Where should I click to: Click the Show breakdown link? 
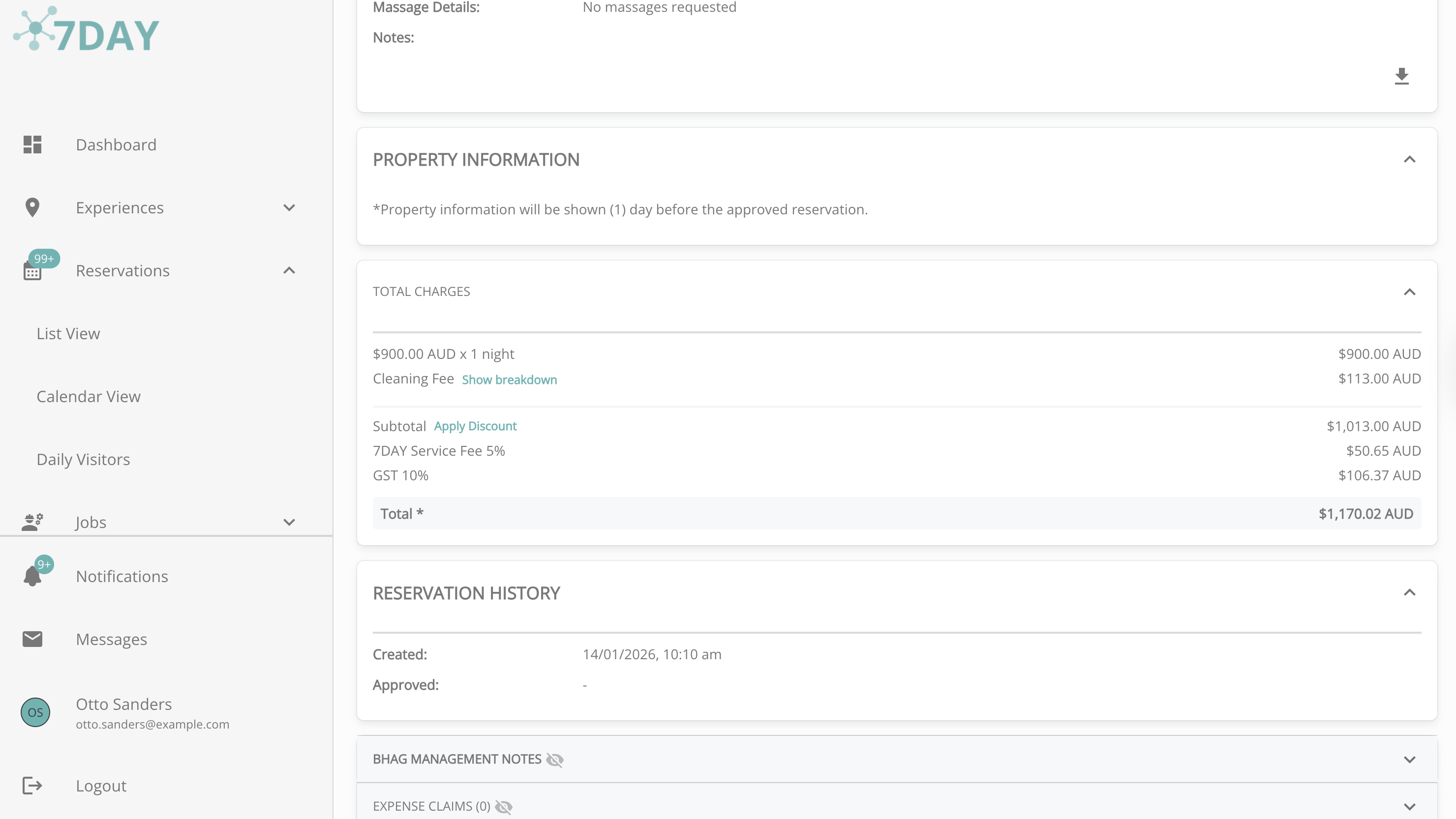[509, 380]
